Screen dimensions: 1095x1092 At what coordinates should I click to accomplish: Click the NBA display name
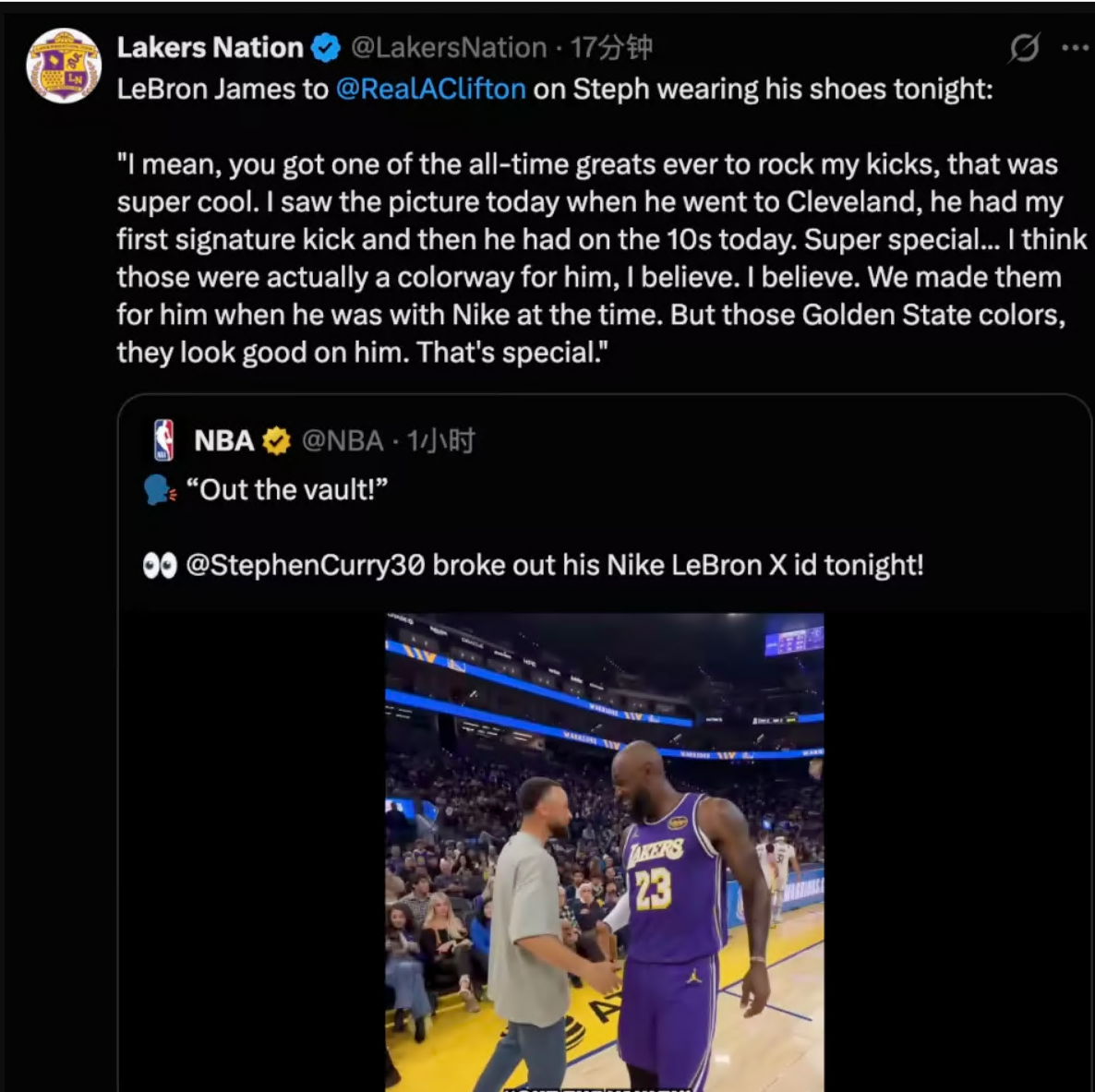(223, 441)
